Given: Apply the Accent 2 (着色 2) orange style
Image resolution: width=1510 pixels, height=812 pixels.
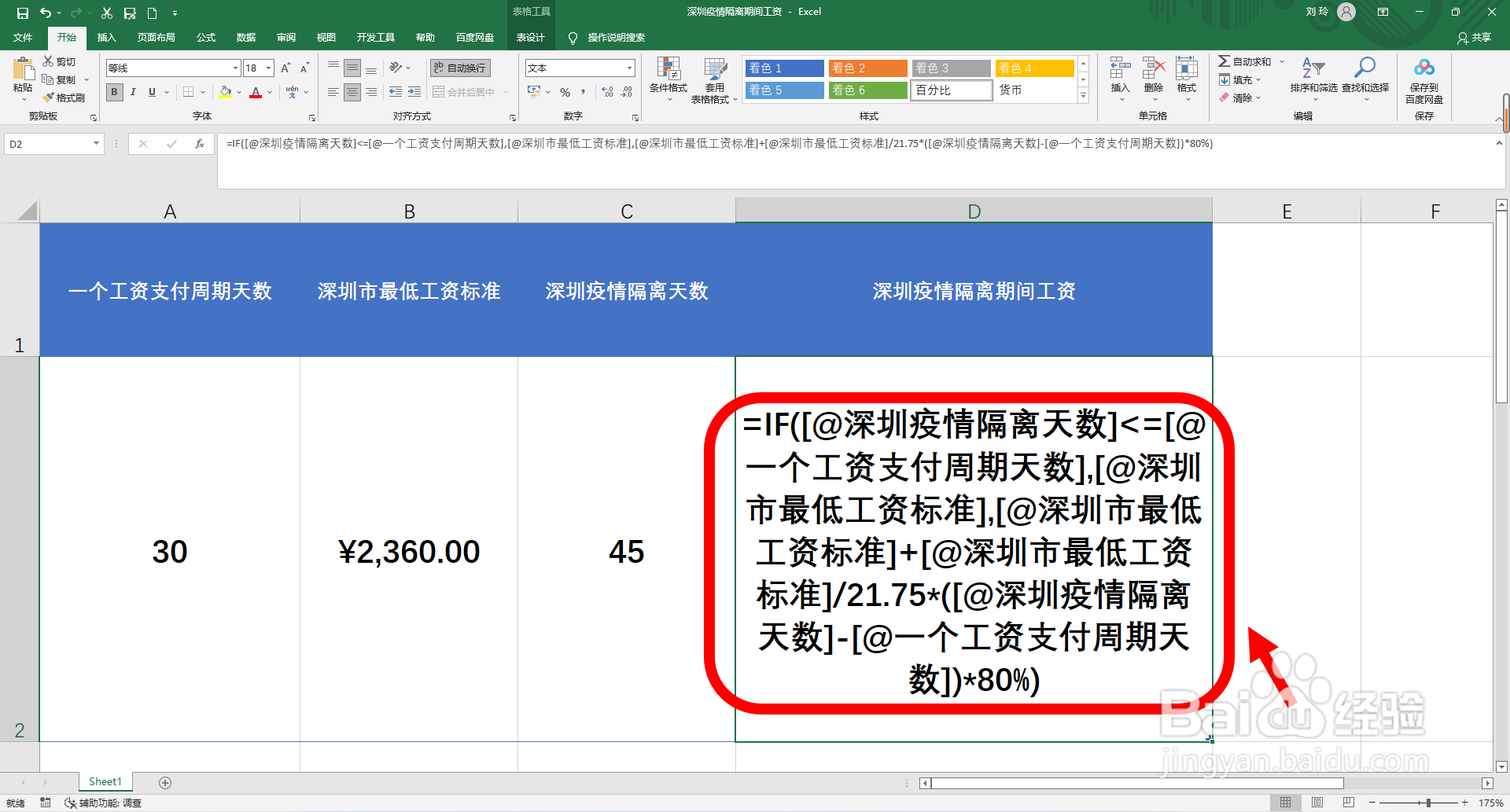Looking at the screenshot, I should tap(868, 68).
